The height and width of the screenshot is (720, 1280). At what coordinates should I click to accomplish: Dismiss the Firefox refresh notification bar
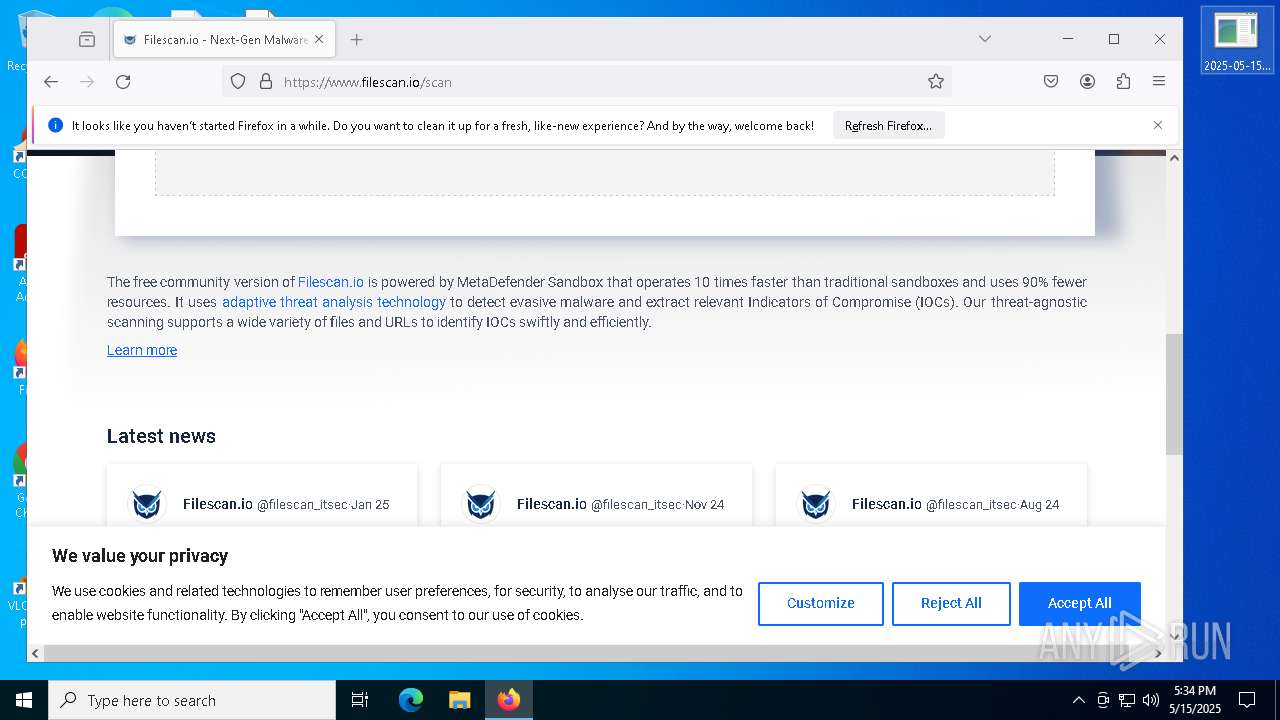[x=1158, y=125]
